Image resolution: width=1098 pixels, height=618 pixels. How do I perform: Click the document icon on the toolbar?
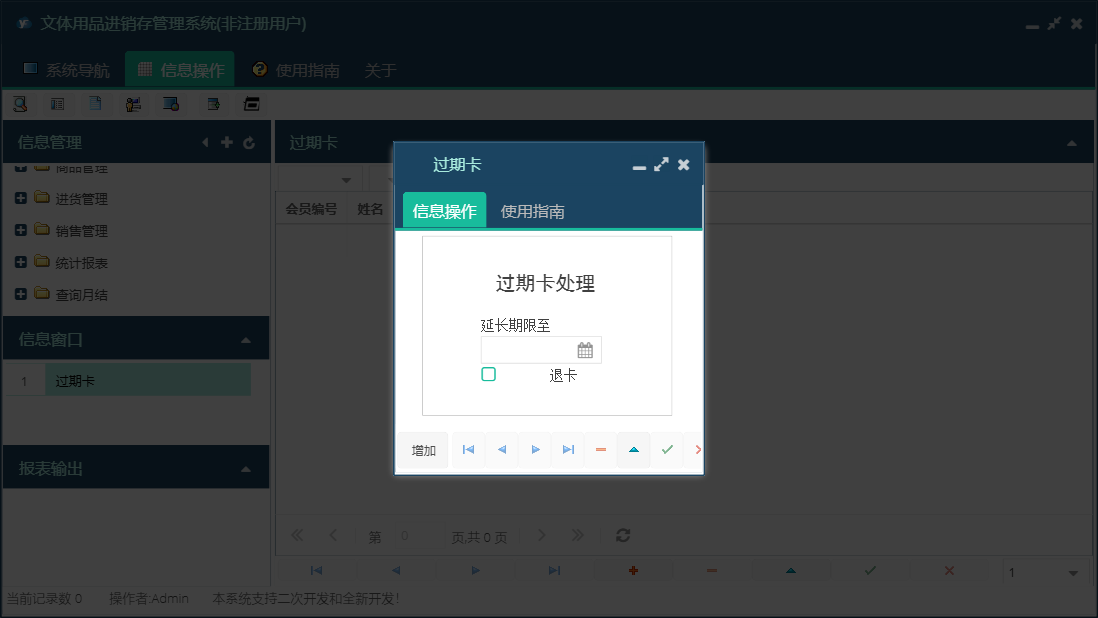[95, 103]
